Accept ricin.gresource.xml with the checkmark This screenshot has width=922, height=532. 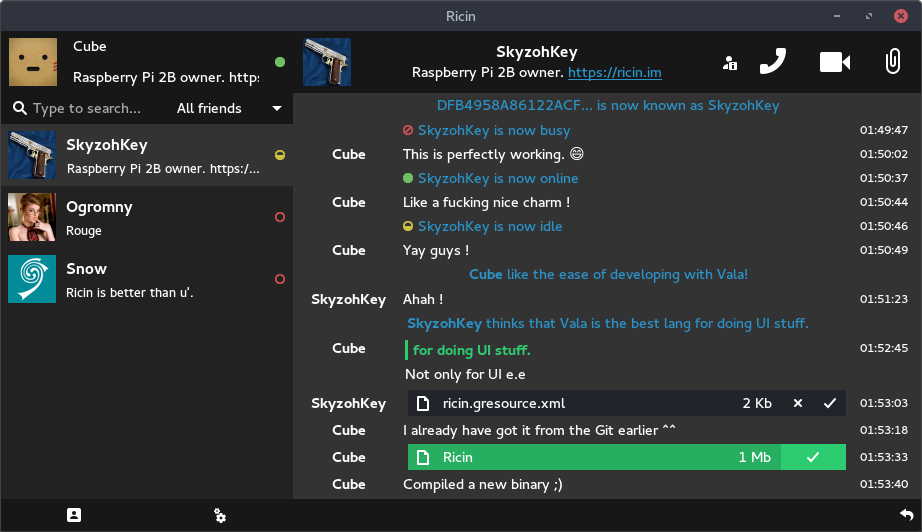[x=829, y=403]
